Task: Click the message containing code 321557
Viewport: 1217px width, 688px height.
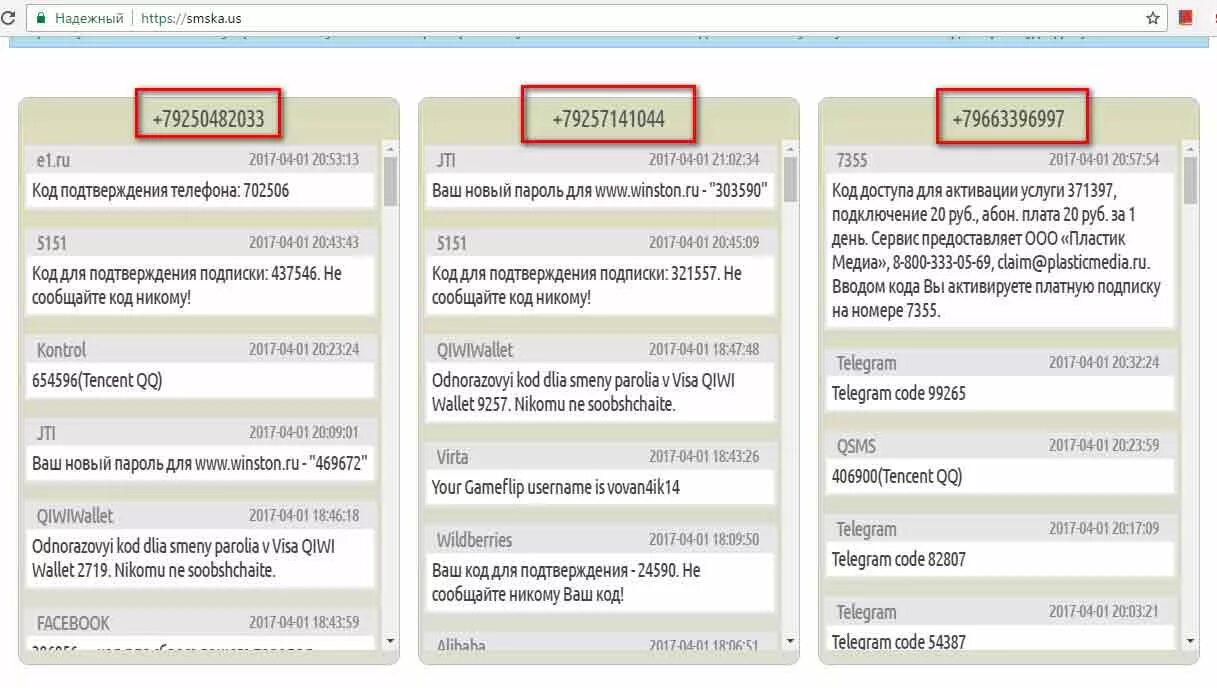Action: (600, 285)
